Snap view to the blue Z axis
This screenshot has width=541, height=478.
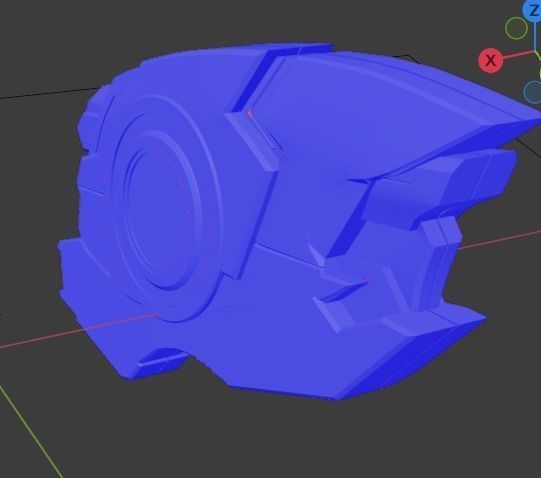(x=533, y=10)
